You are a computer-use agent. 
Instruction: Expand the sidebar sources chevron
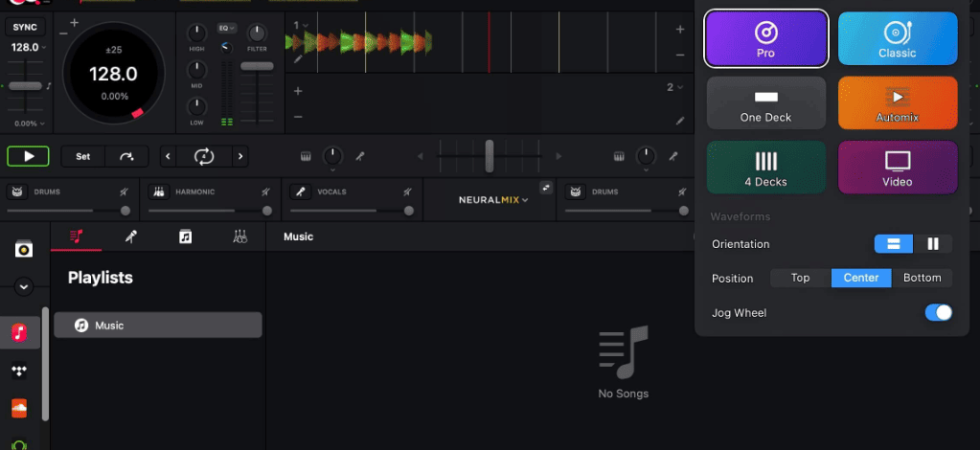coord(24,287)
